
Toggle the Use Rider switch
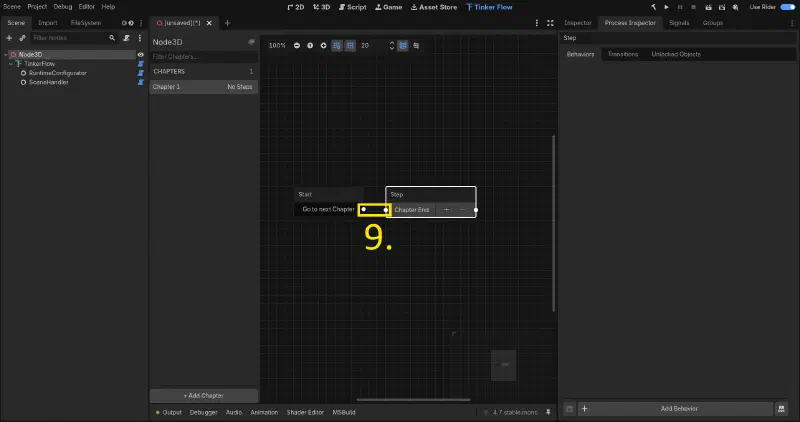click(788, 7)
